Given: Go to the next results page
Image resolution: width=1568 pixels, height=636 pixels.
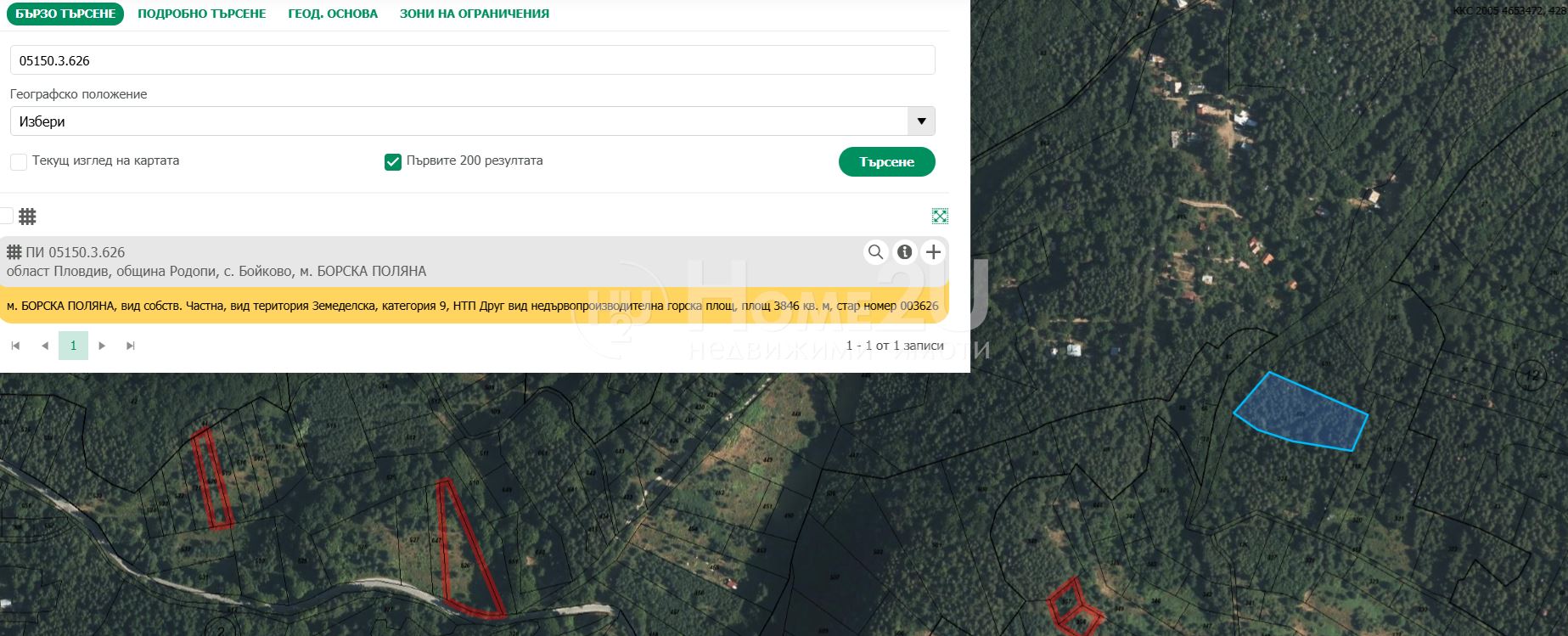Looking at the screenshot, I should (x=102, y=346).
